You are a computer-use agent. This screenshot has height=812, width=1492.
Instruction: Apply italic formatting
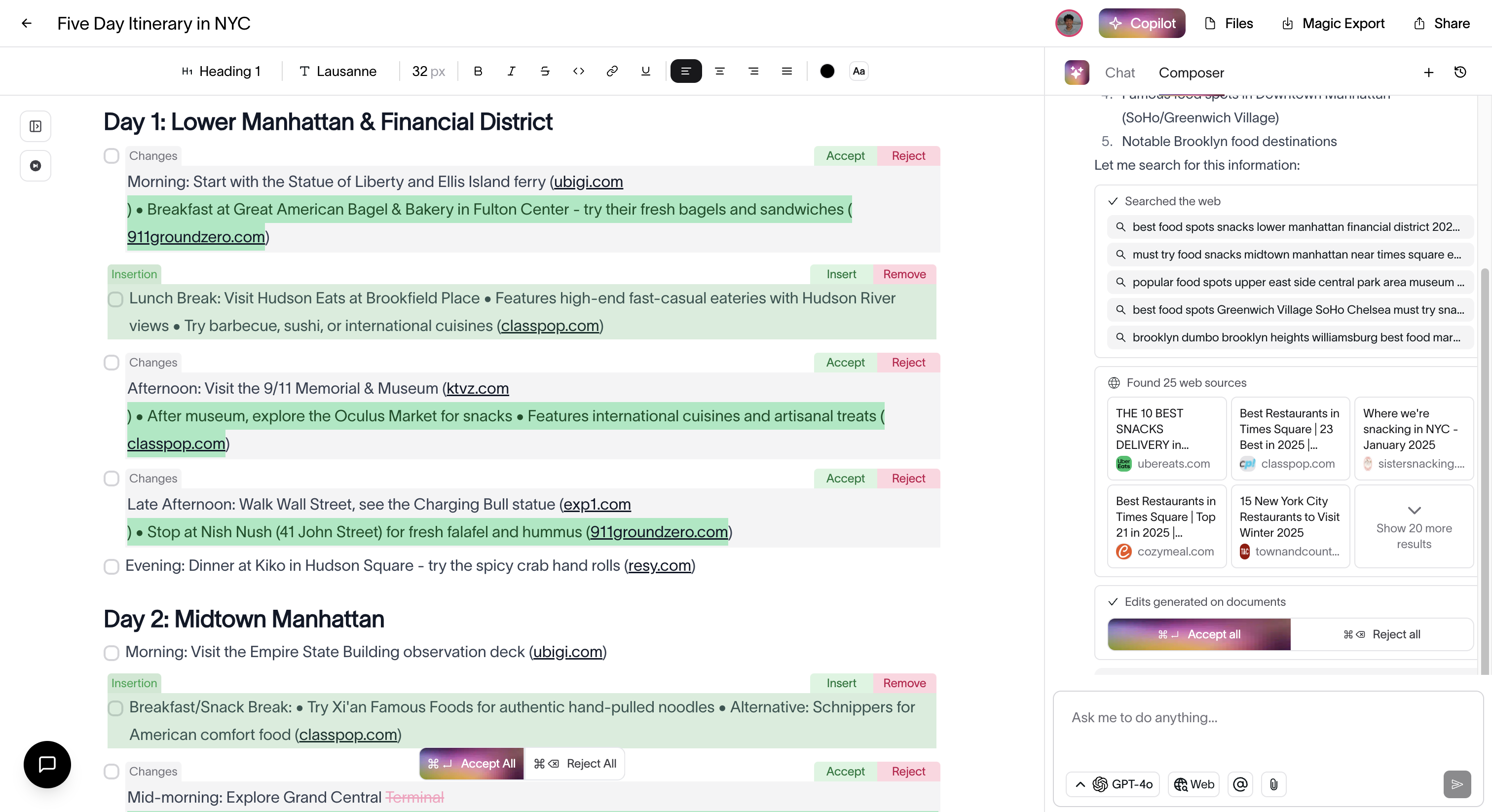coord(511,71)
